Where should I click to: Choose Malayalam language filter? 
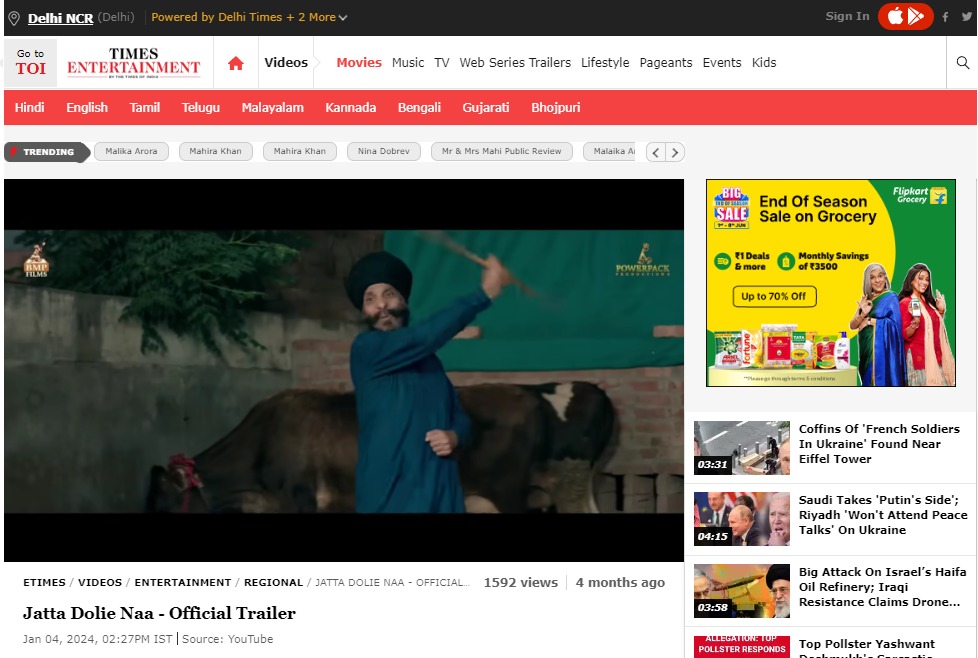point(273,107)
